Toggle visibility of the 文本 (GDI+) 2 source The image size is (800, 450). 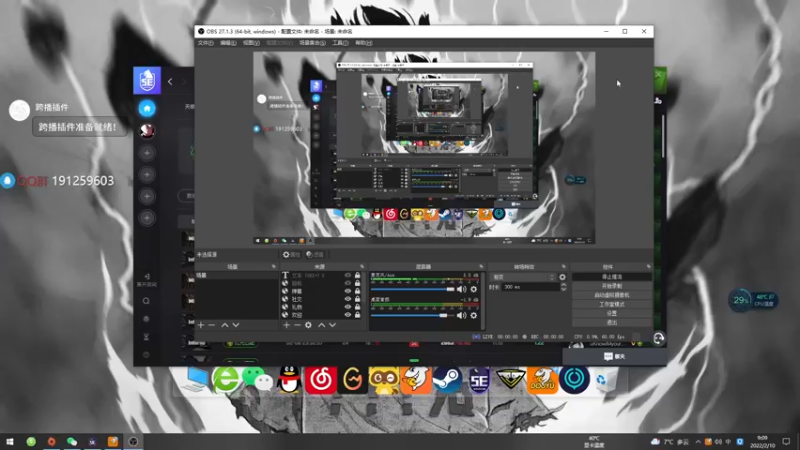[347, 276]
